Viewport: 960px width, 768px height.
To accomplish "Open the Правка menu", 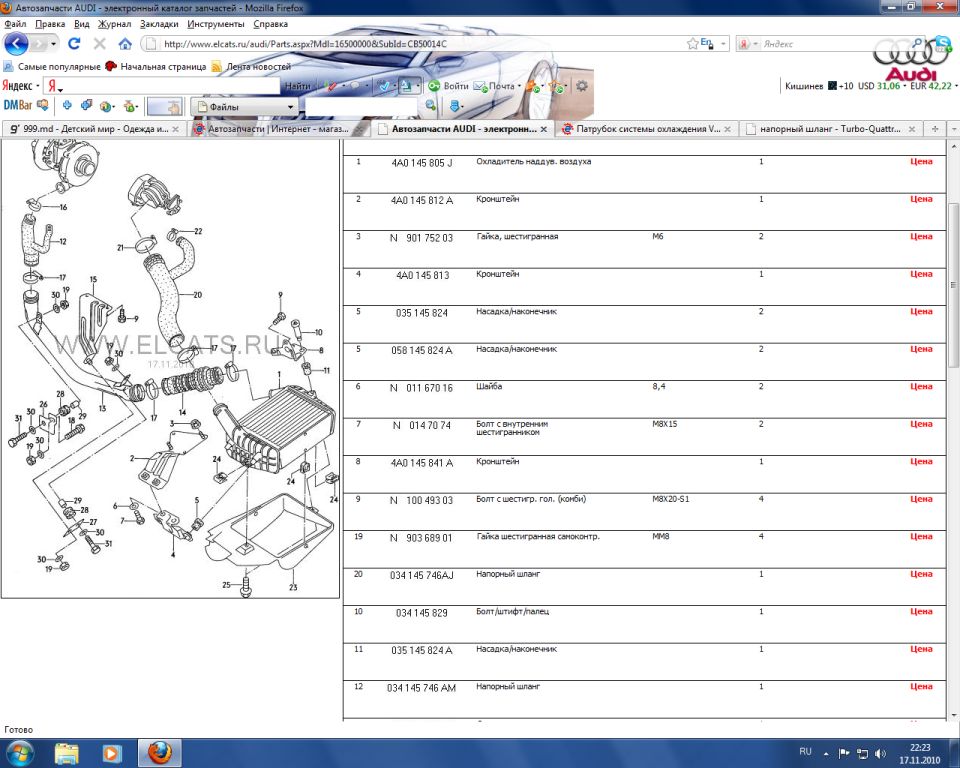I will [x=50, y=24].
